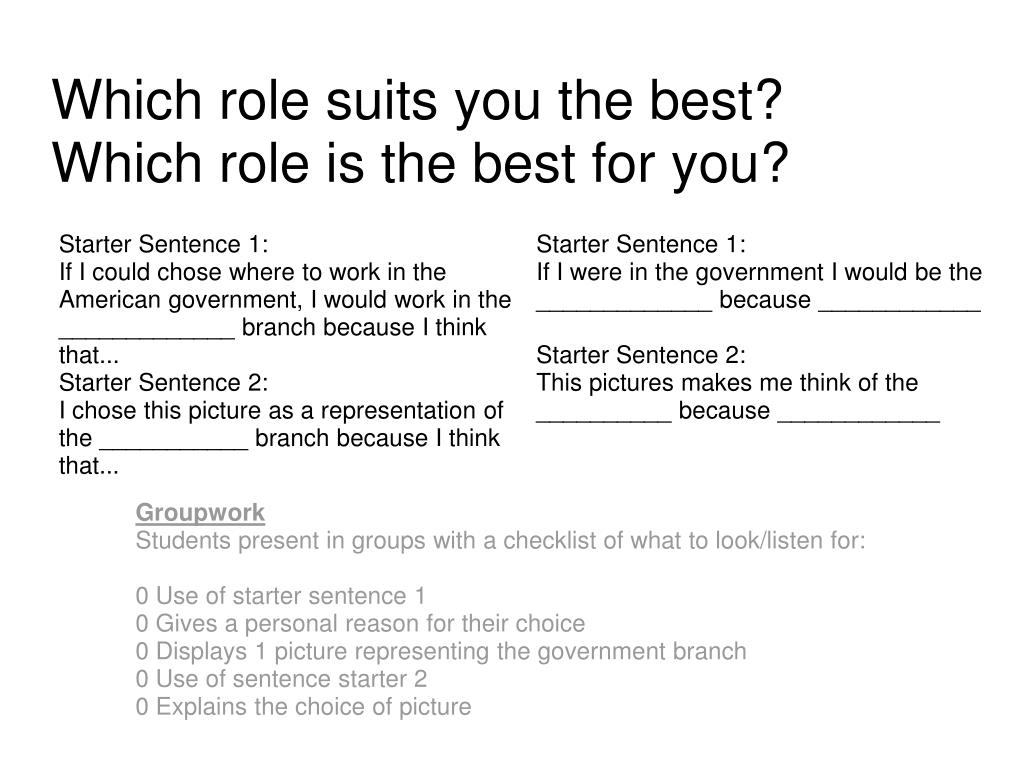Tick the 'Use of sentence starter 2' marker
The image size is (1023, 767).
point(142,680)
